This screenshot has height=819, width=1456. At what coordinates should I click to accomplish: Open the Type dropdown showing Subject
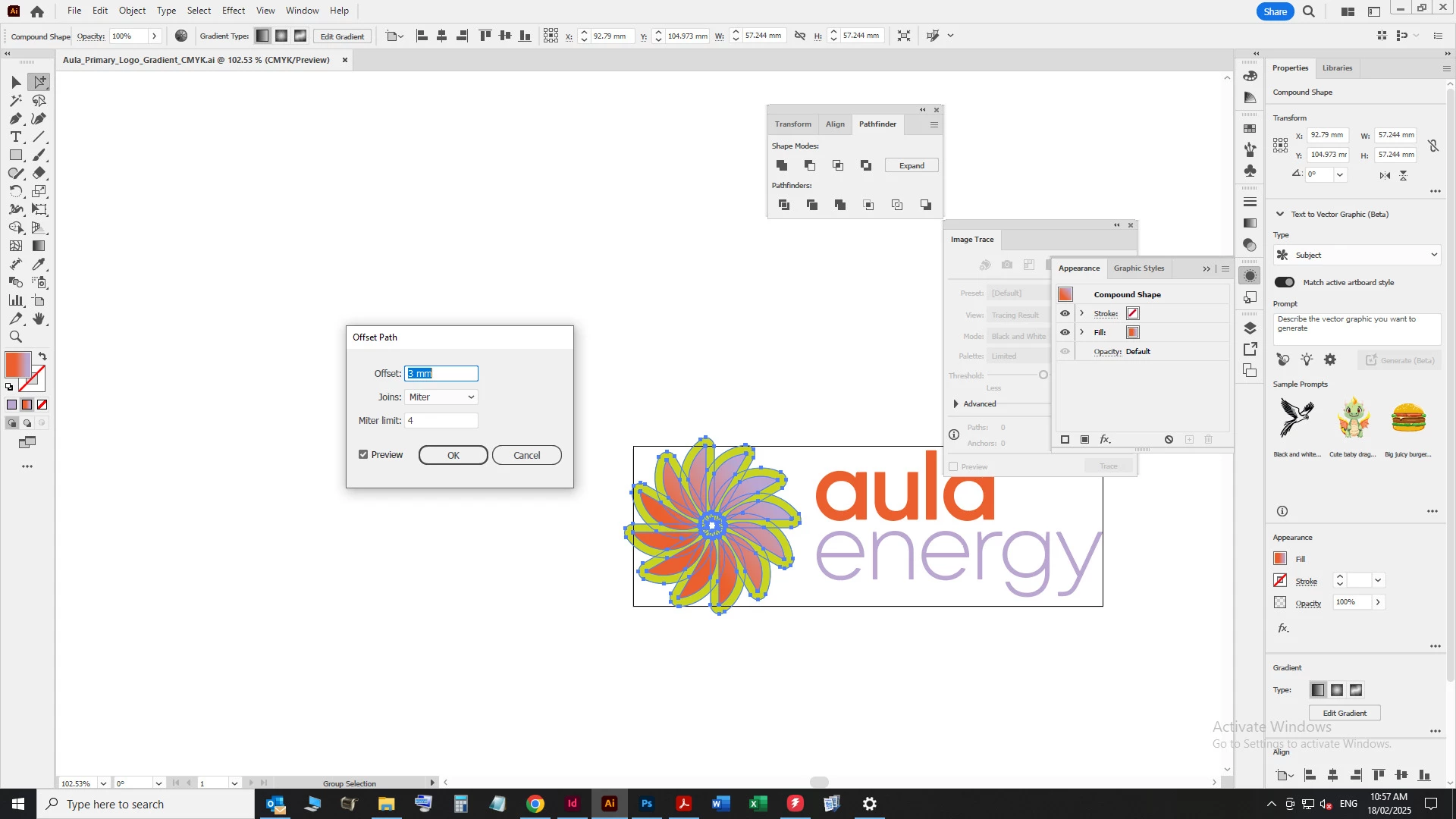(x=1357, y=256)
